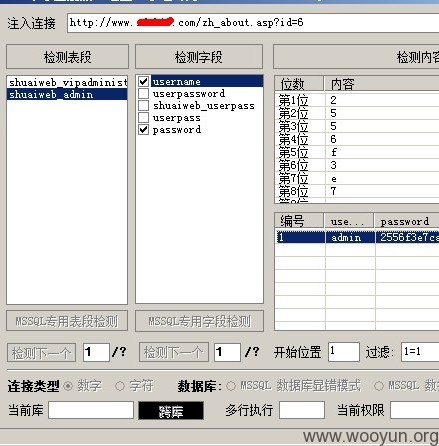This screenshot has width=439, height=446.
Task: Click the admin cell in results
Action: pyautogui.click(x=350, y=237)
